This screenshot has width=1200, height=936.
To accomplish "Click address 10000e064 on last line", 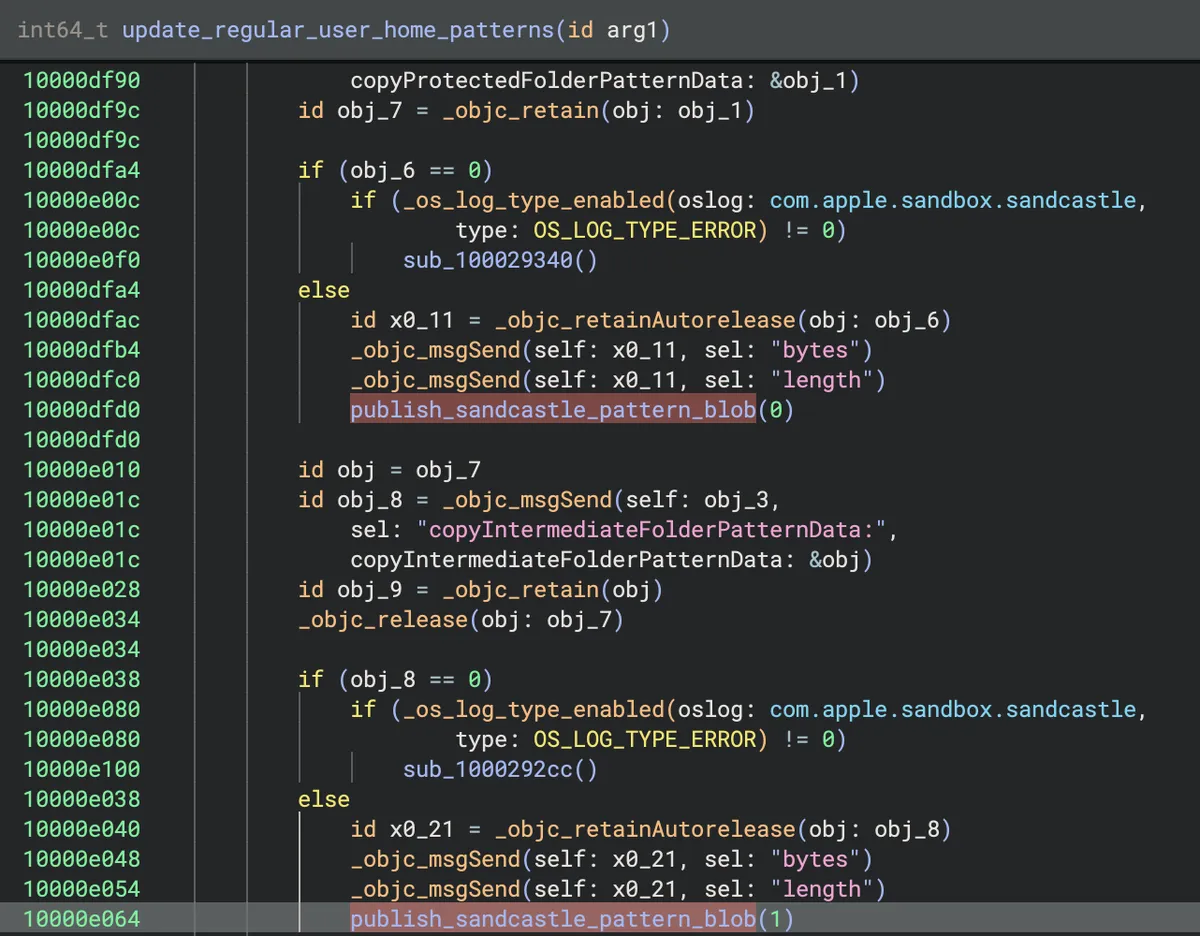I will (82, 918).
